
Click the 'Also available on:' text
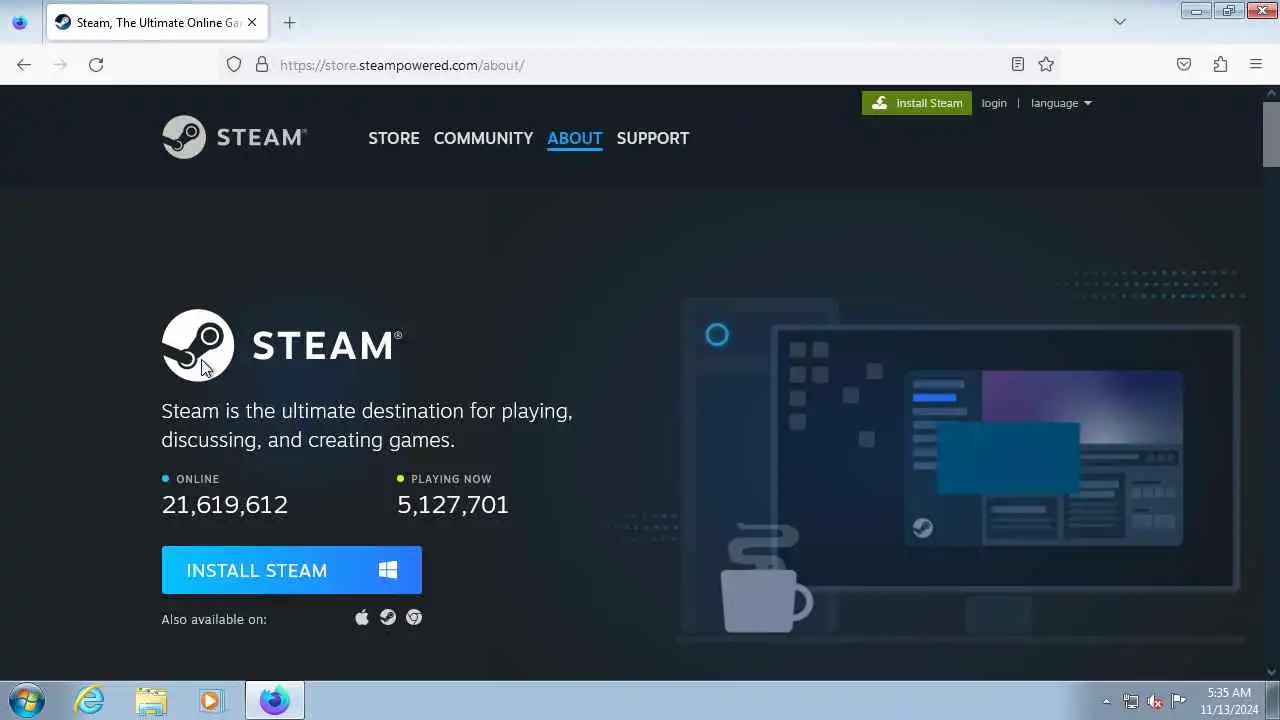click(x=214, y=619)
